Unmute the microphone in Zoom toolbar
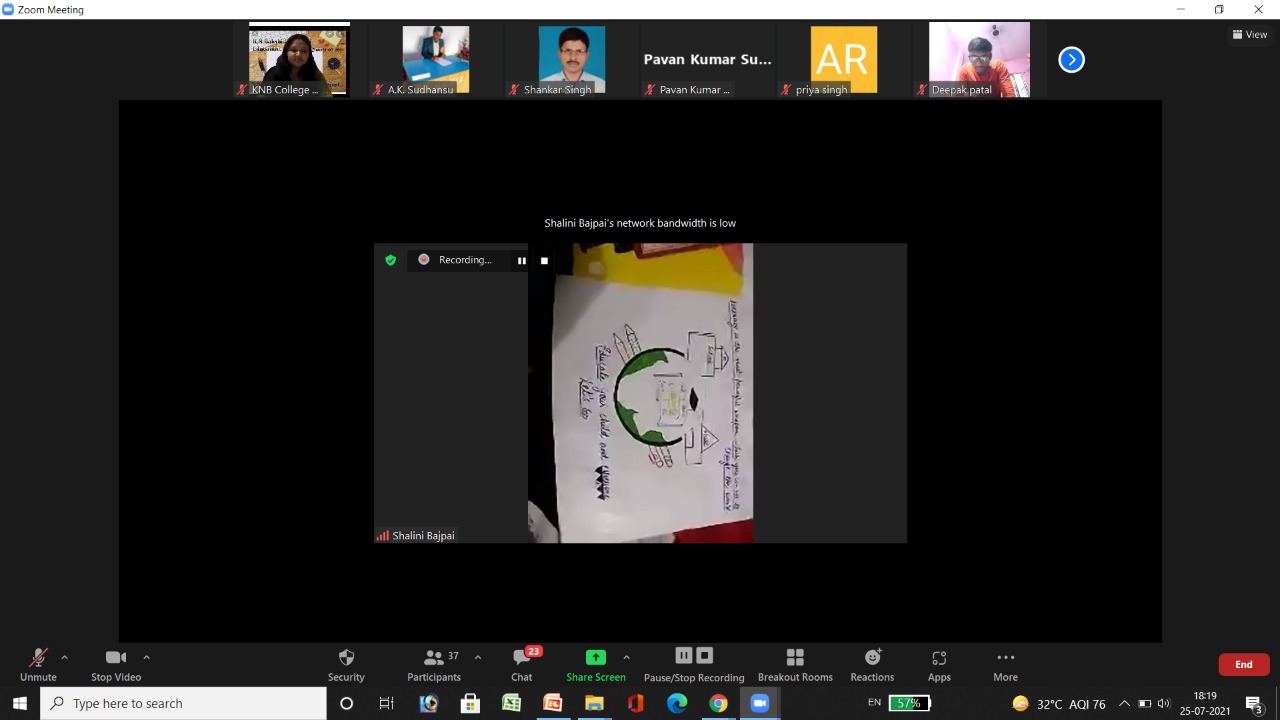 pyautogui.click(x=38, y=665)
